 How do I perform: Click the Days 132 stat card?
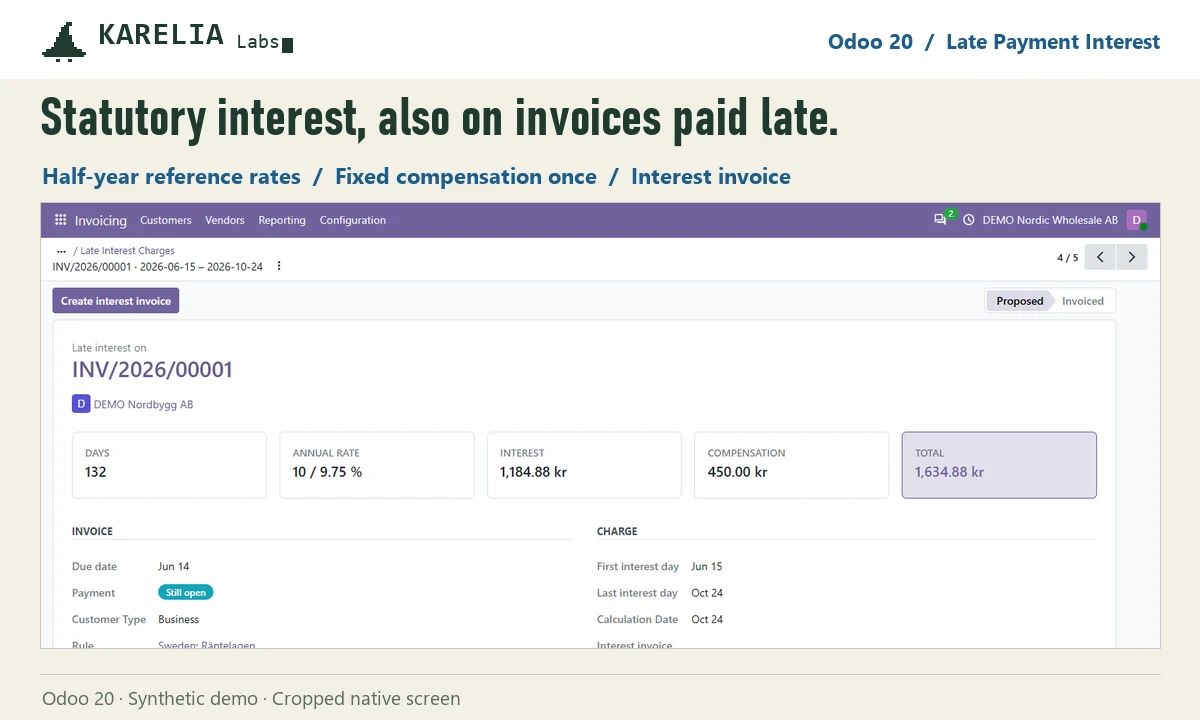169,465
